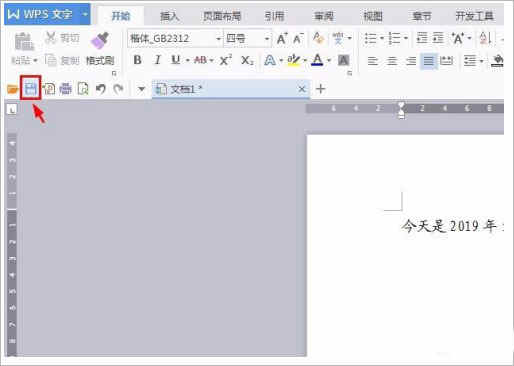Toggle Bold formatting
514x366 pixels.
coord(137,60)
